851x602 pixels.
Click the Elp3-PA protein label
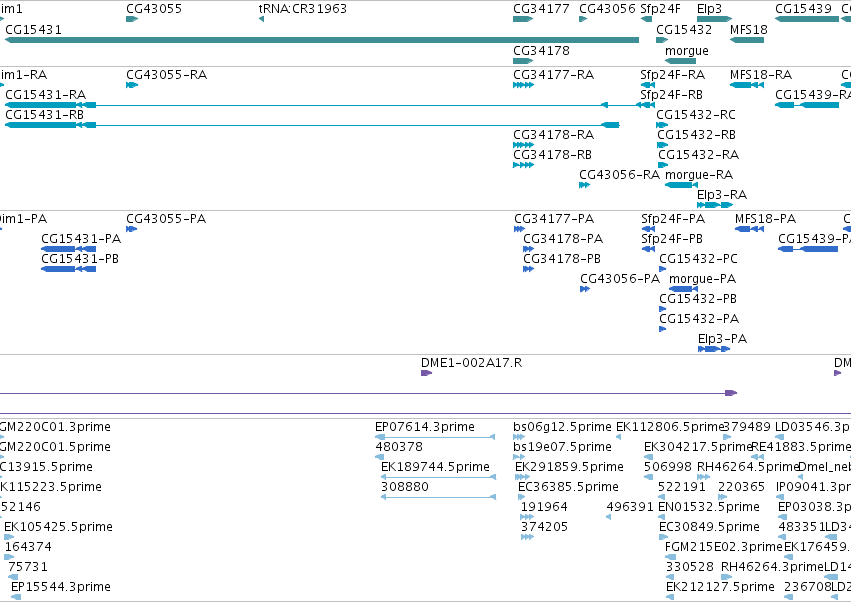coord(722,339)
